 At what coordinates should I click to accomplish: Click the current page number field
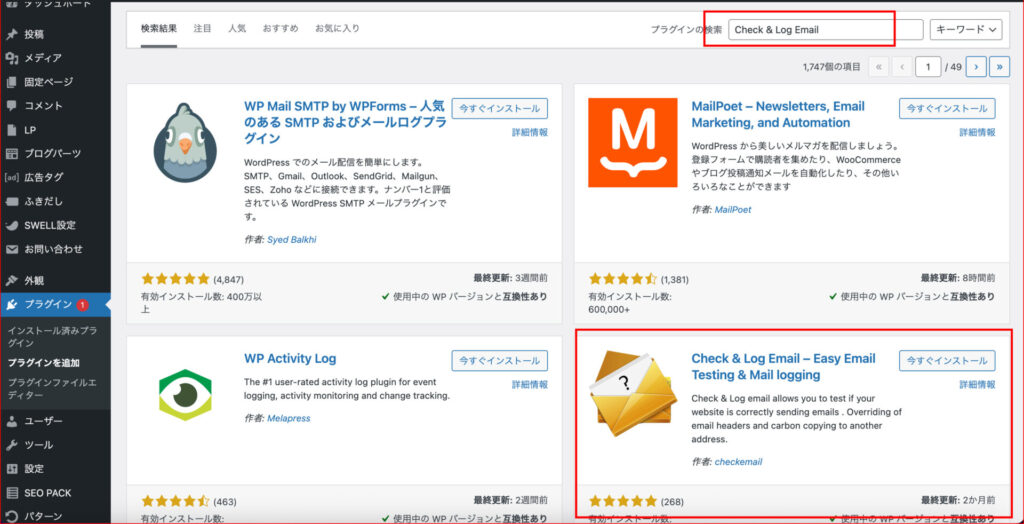(x=928, y=67)
